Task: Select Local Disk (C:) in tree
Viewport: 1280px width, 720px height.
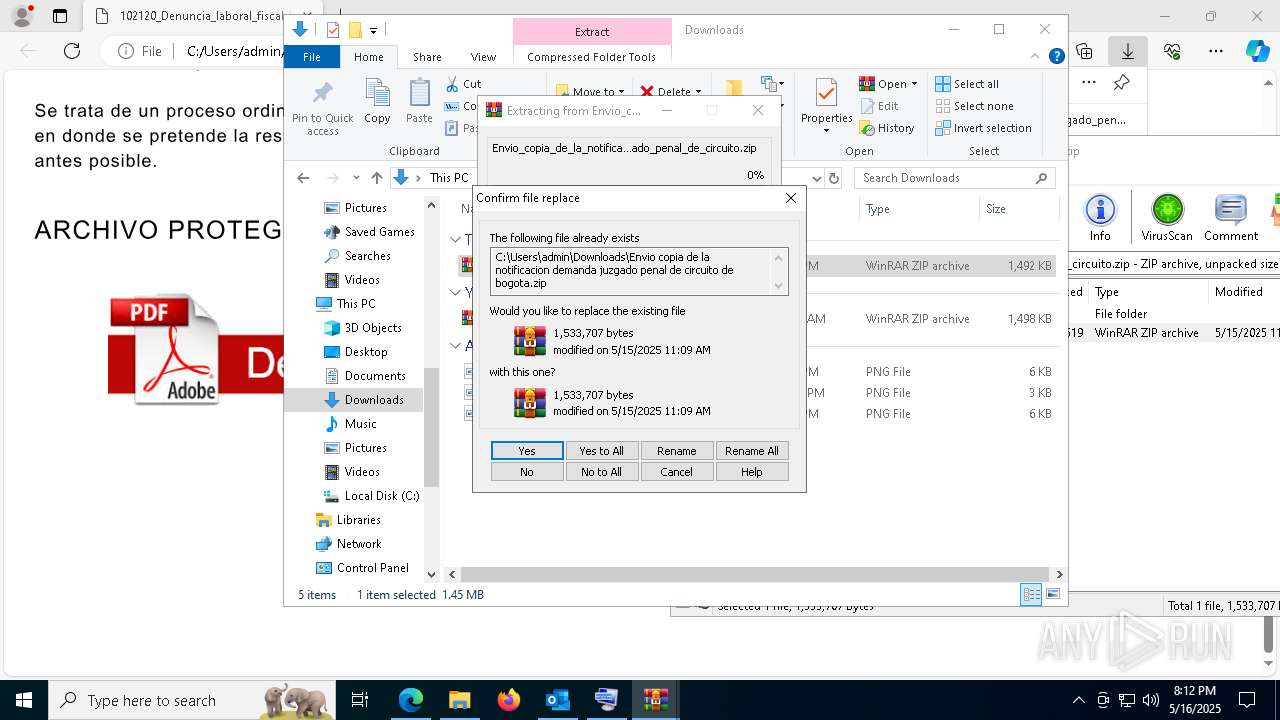Action: (x=381, y=496)
